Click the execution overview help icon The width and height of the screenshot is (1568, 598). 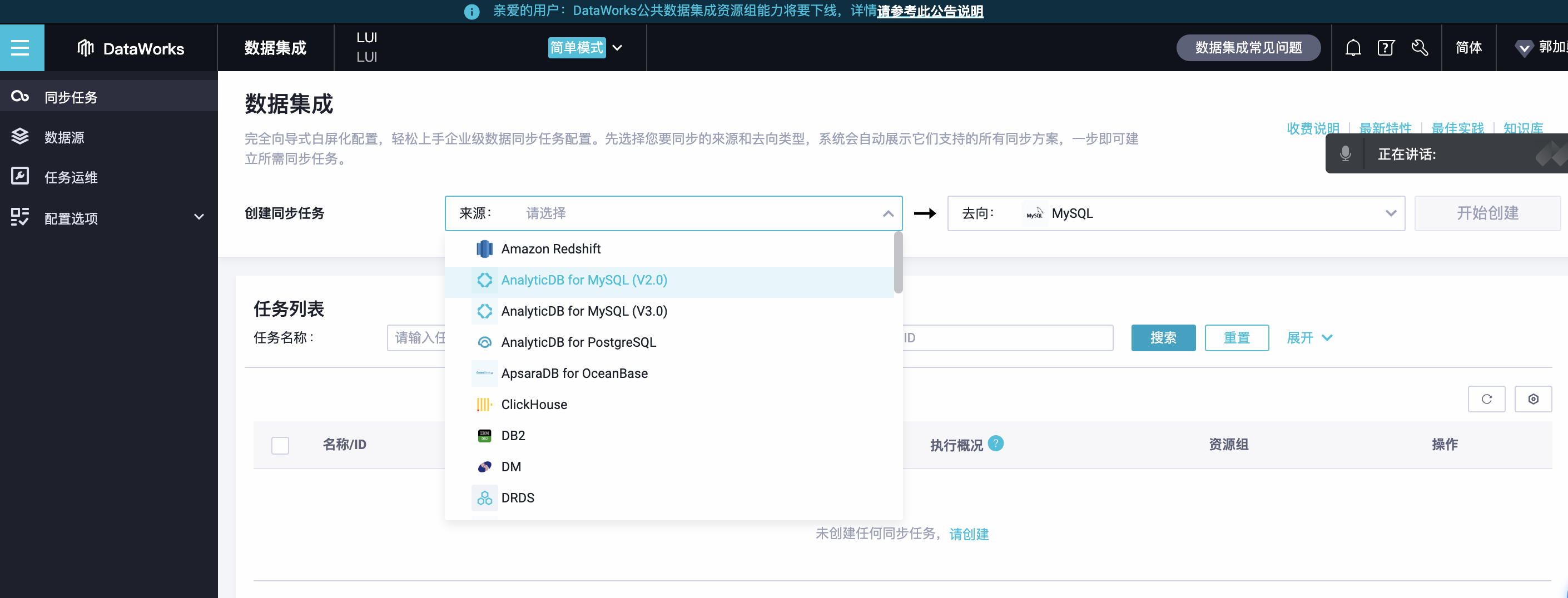[996, 443]
